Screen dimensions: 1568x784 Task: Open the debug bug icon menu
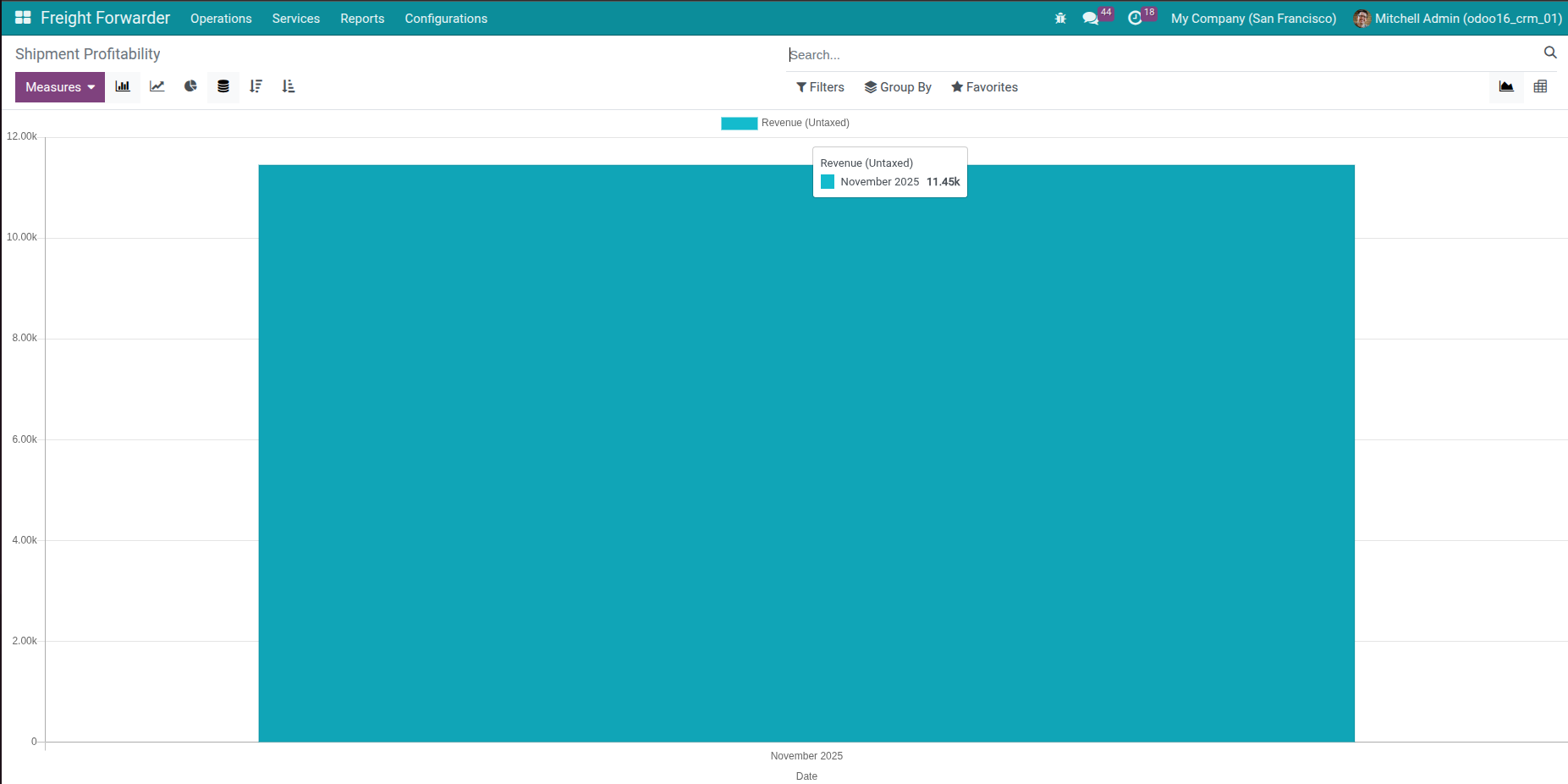pyautogui.click(x=1060, y=19)
